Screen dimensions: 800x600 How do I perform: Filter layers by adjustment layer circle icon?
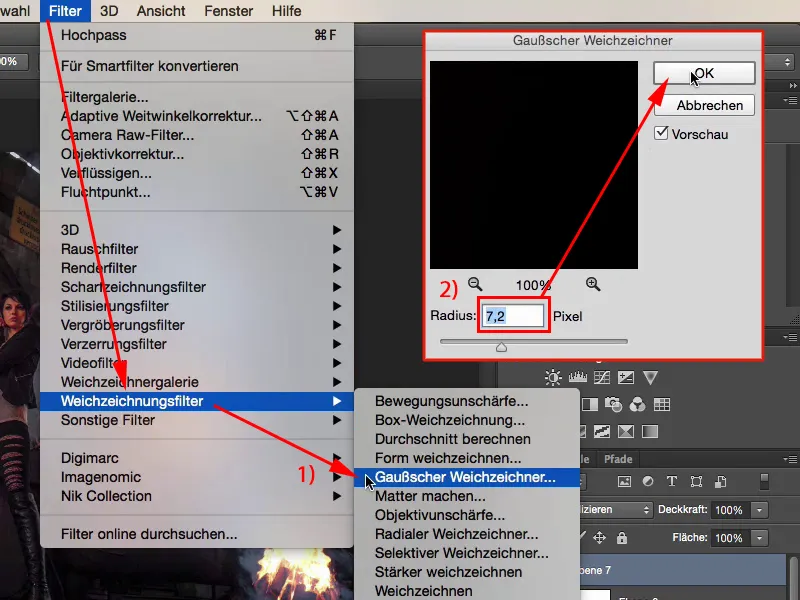(648, 482)
